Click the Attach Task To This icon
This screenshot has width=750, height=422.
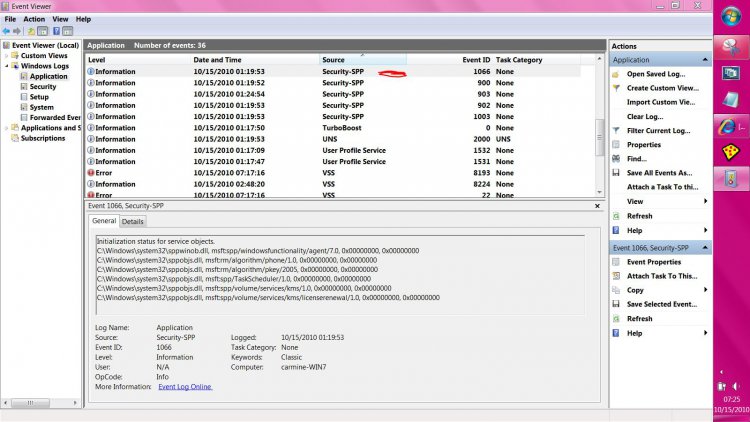pyautogui.click(x=616, y=276)
